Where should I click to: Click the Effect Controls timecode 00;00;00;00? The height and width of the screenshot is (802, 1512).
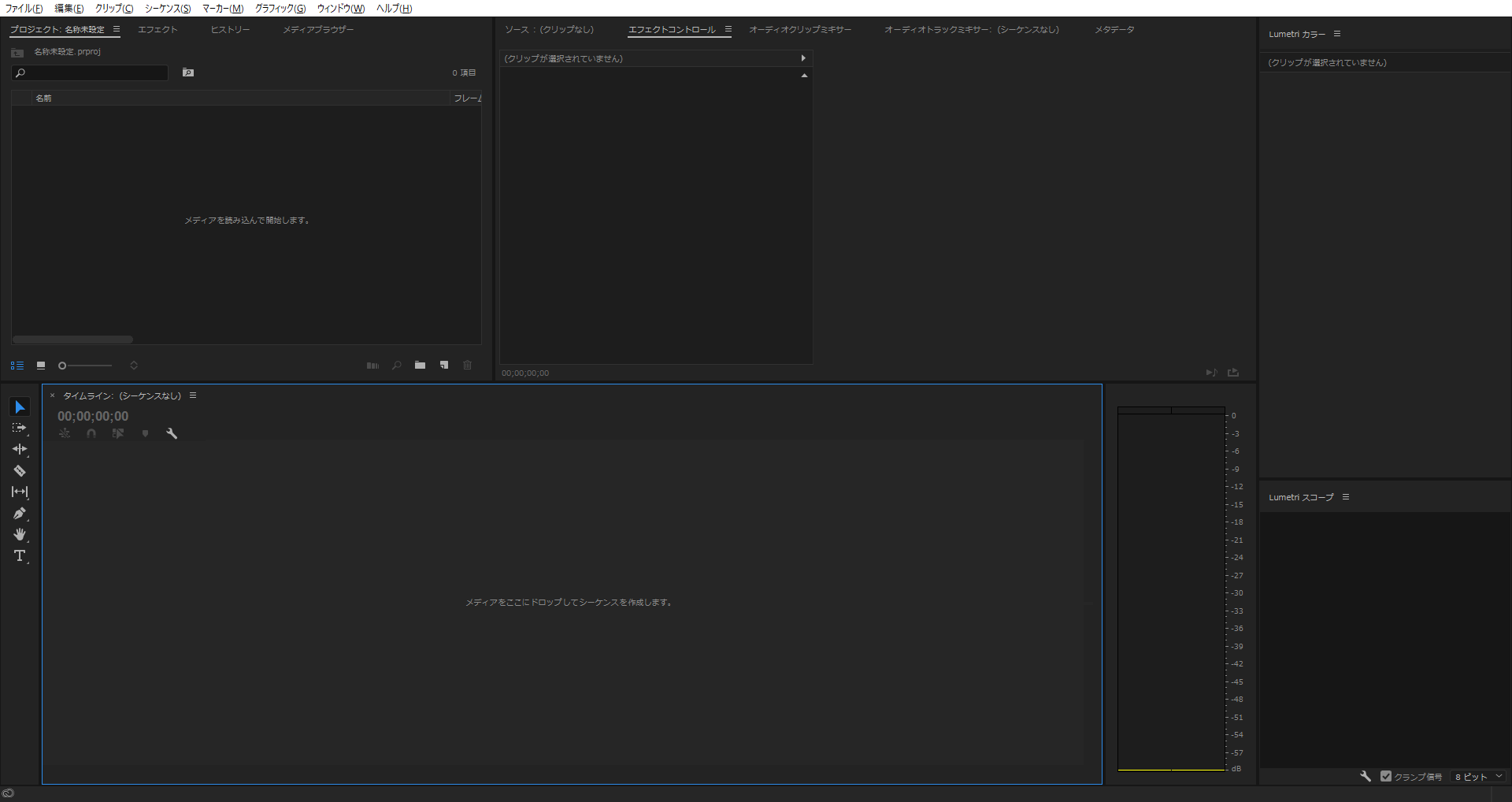525,373
